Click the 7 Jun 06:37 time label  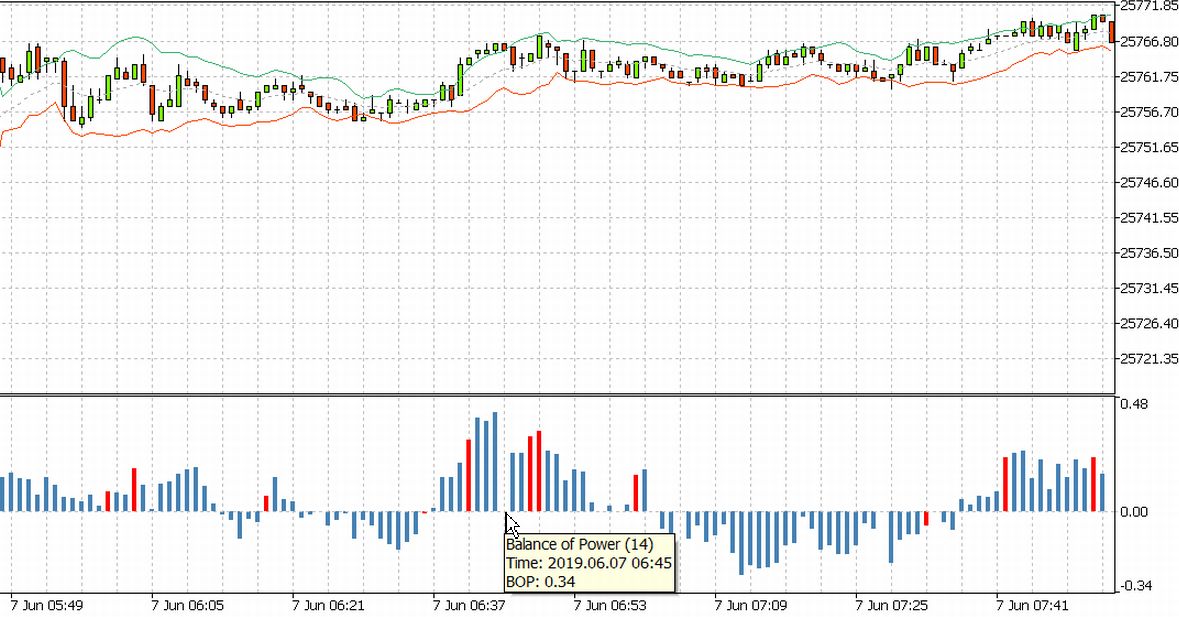pyautogui.click(x=469, y=605)
